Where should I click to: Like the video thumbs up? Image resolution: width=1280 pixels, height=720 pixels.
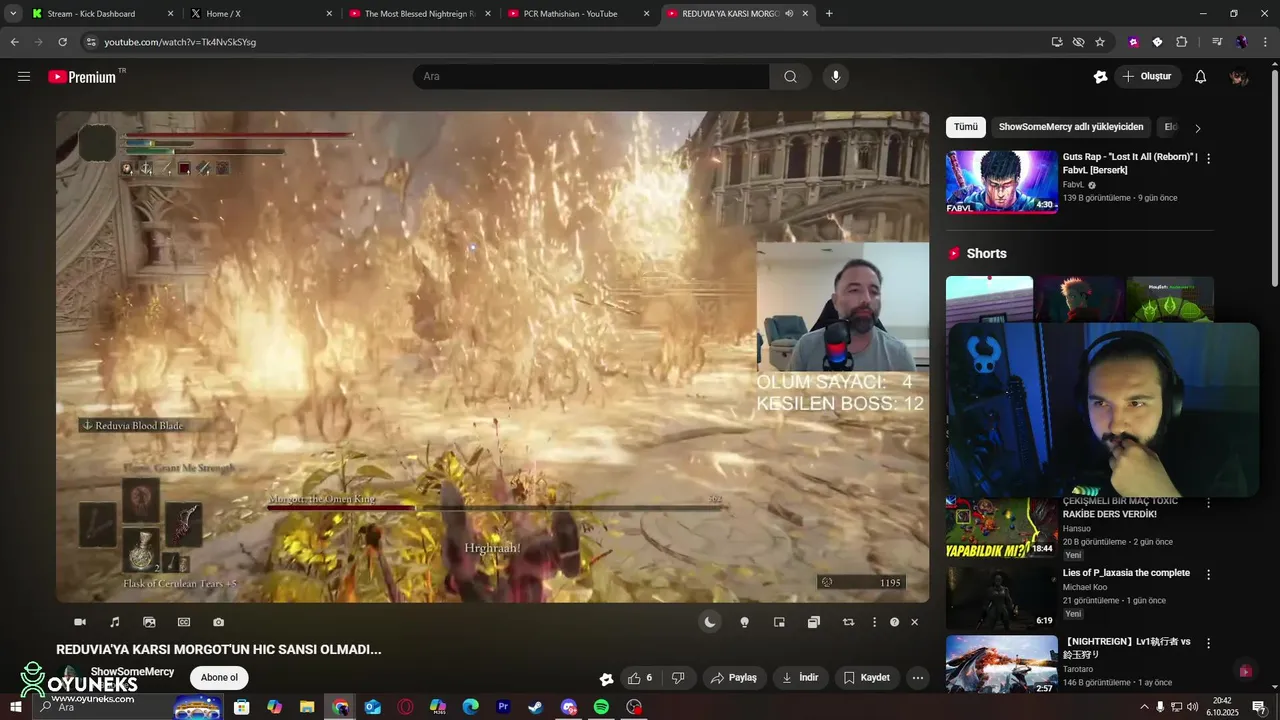[640, 678]
